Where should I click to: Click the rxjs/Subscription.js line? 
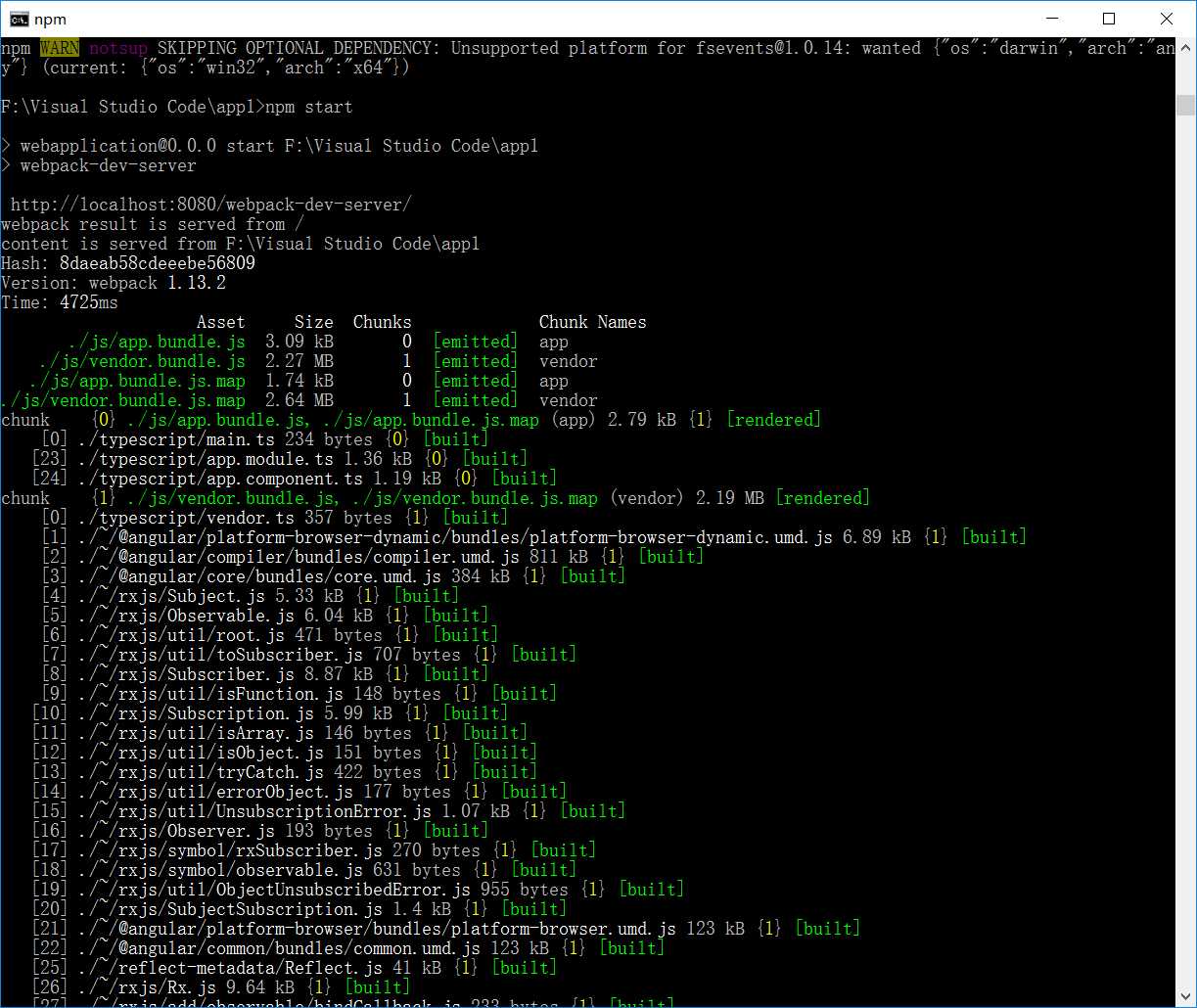269,713
